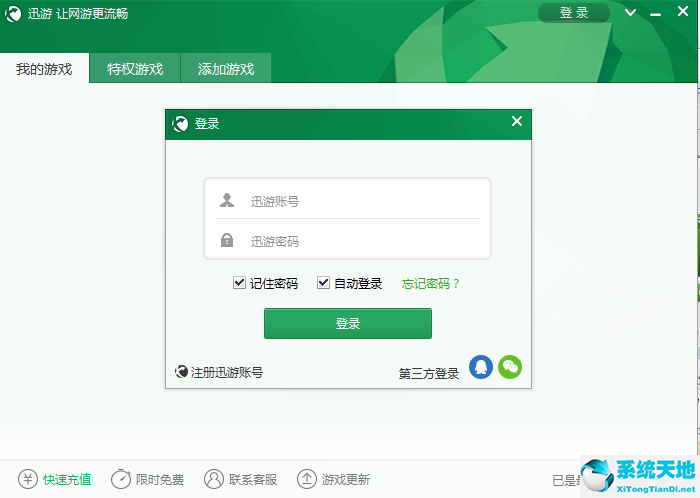
Task: Click the upload arrow icon for 游戏更新
Action: coord(307,479)
